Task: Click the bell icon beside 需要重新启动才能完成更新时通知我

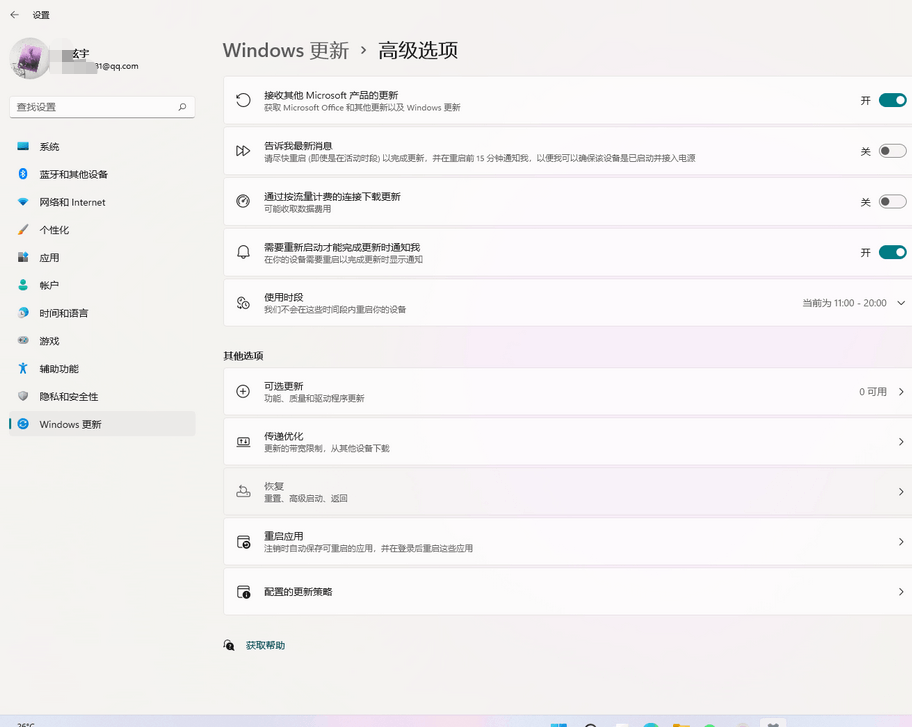Action: click(243, 252)
